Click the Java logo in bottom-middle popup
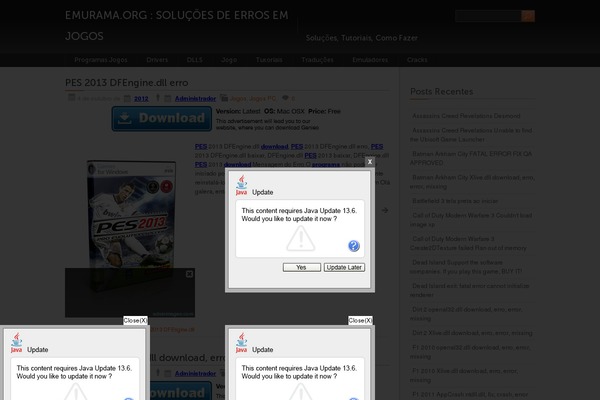This screenshot has height=400, width=600. click(241, 343)
